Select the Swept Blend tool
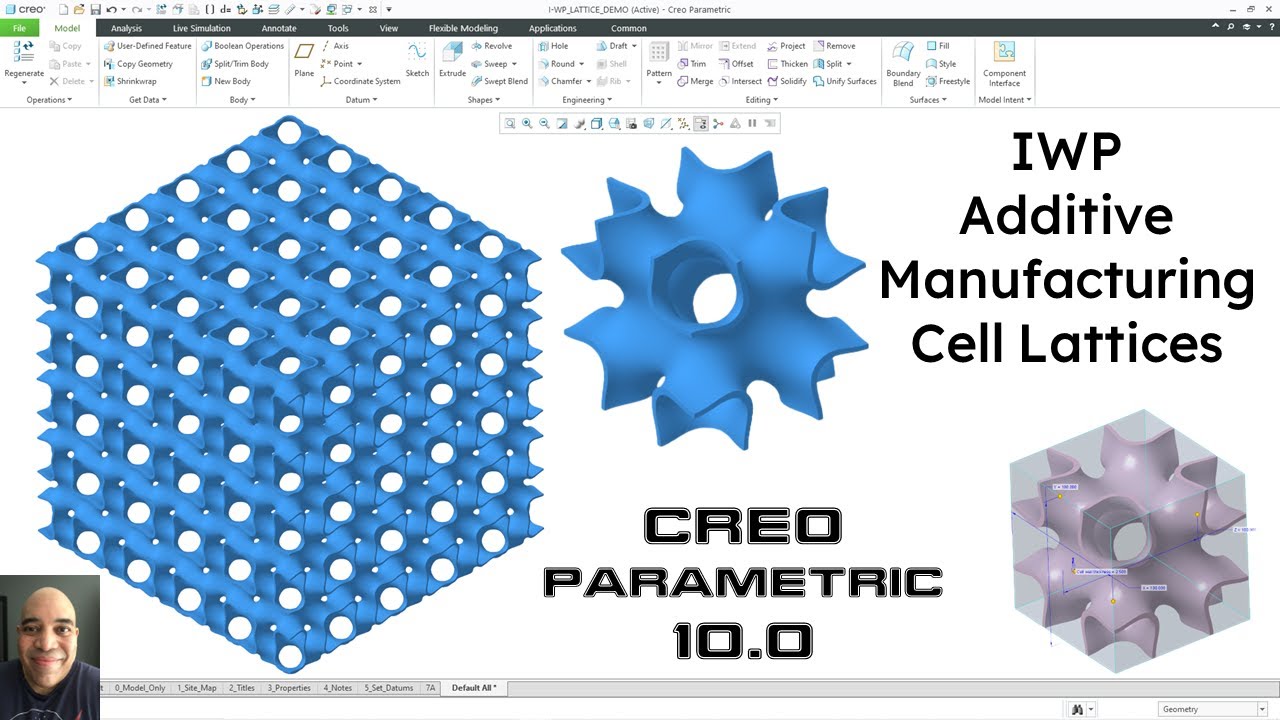Viewport: 1280px width, 720px height. 499,82
